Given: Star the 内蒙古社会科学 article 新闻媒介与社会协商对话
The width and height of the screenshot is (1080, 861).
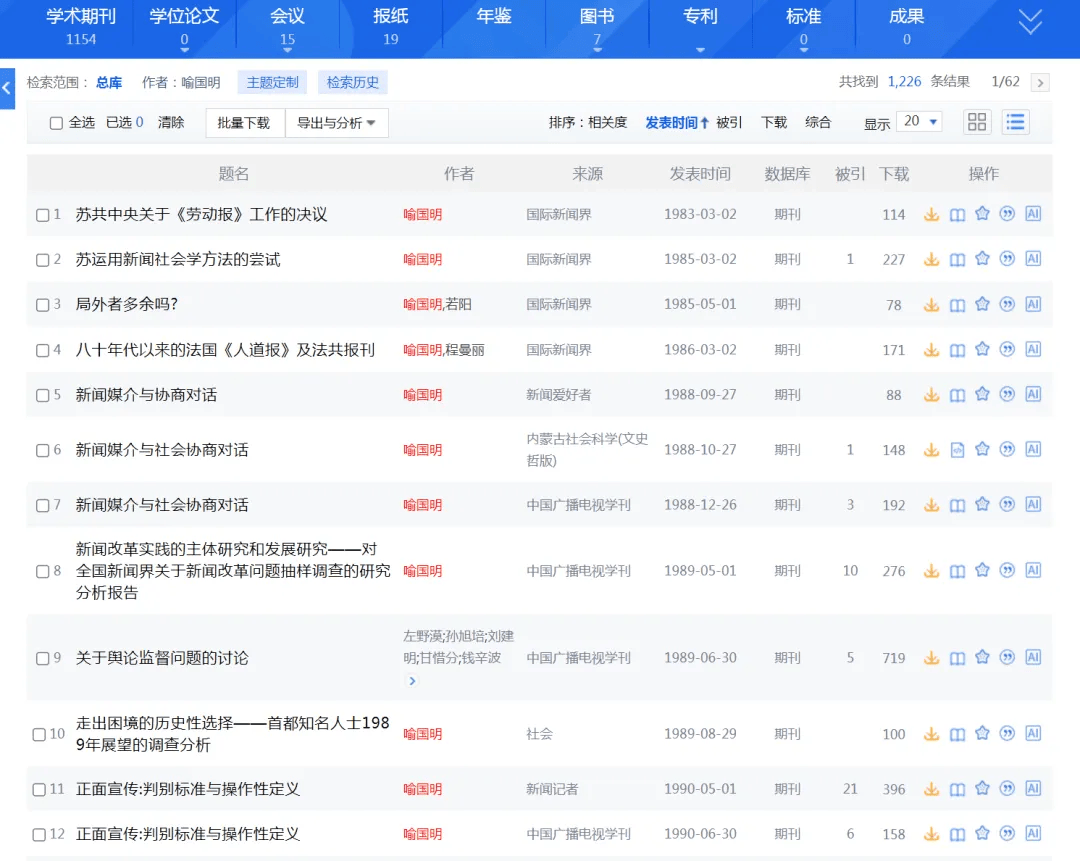Looking at the screenshot, I should pyautogui.click(x=982, y=450).
